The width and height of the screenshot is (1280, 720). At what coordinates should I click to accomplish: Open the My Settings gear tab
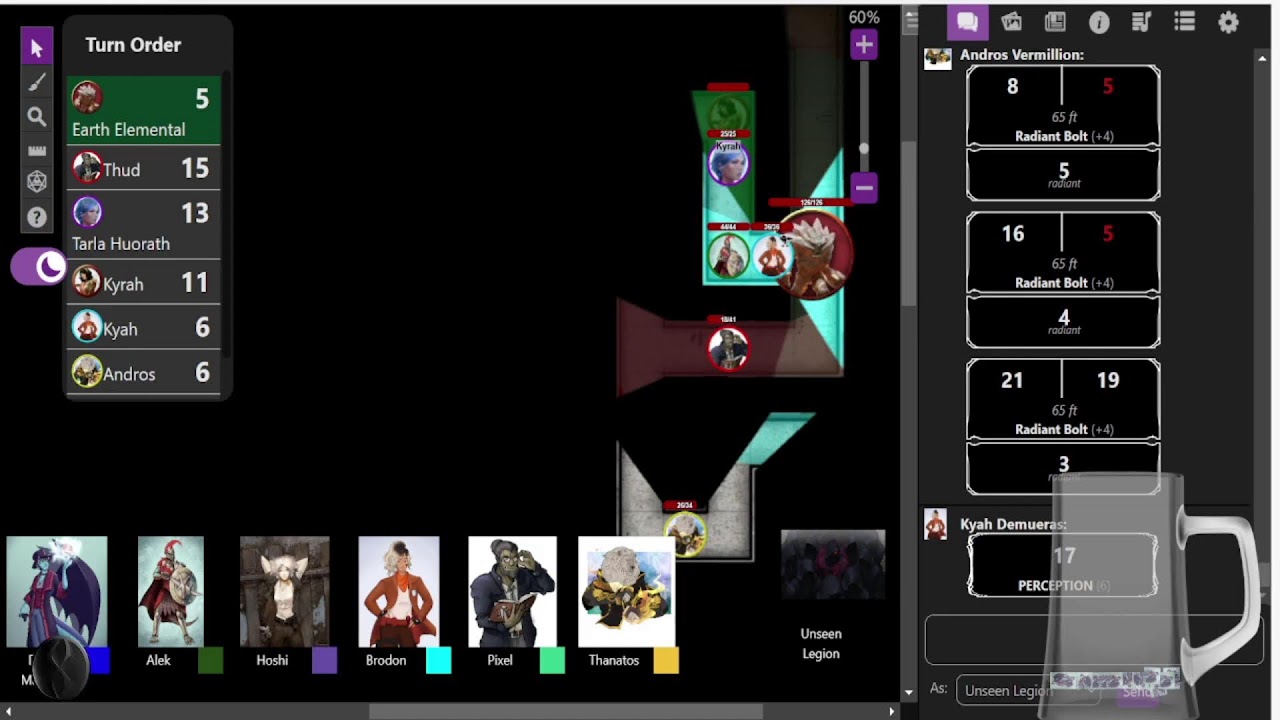pos(1229,22)
